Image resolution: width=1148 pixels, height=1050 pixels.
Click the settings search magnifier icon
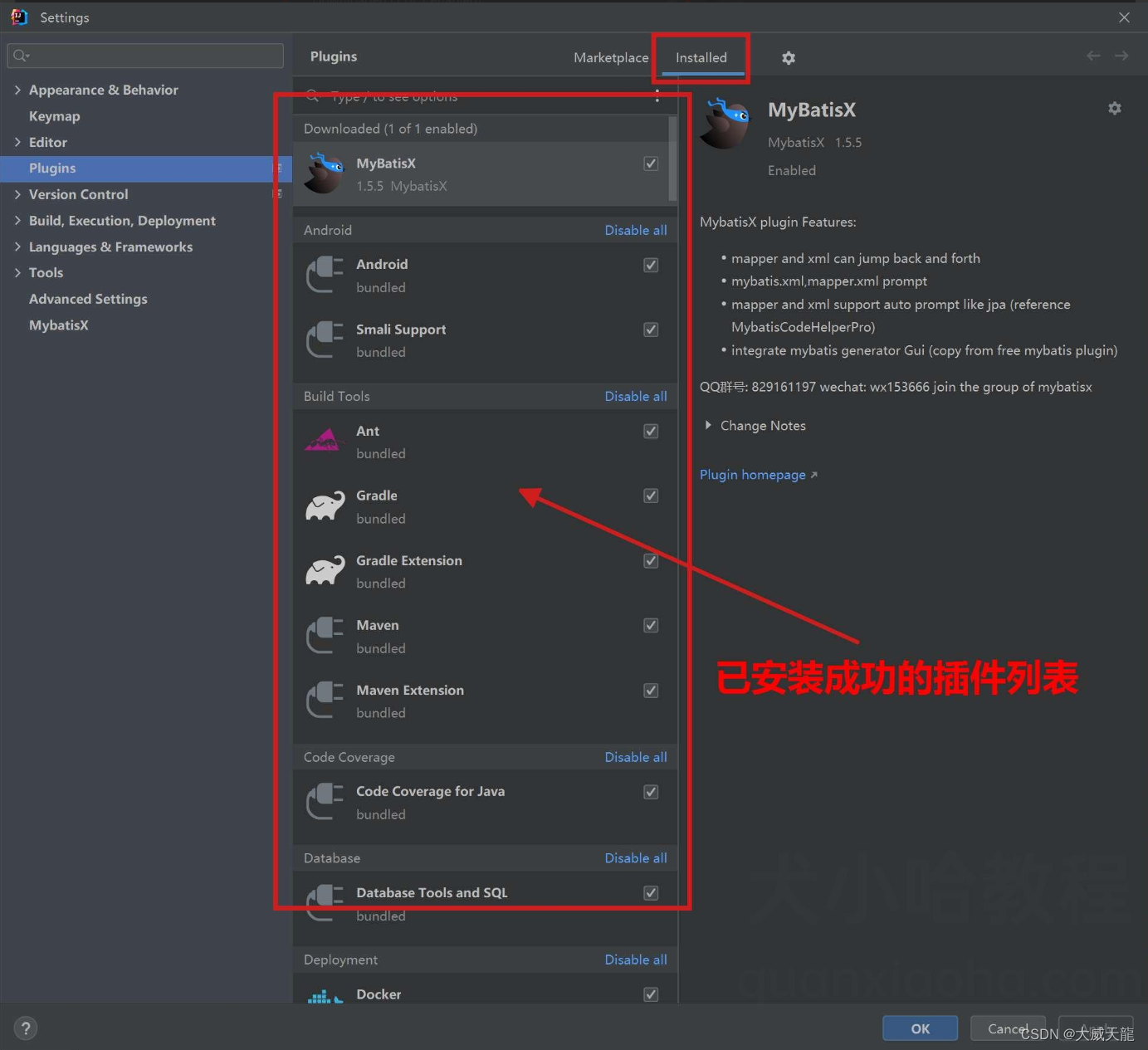pyautogui.click(x=21, y=56)
